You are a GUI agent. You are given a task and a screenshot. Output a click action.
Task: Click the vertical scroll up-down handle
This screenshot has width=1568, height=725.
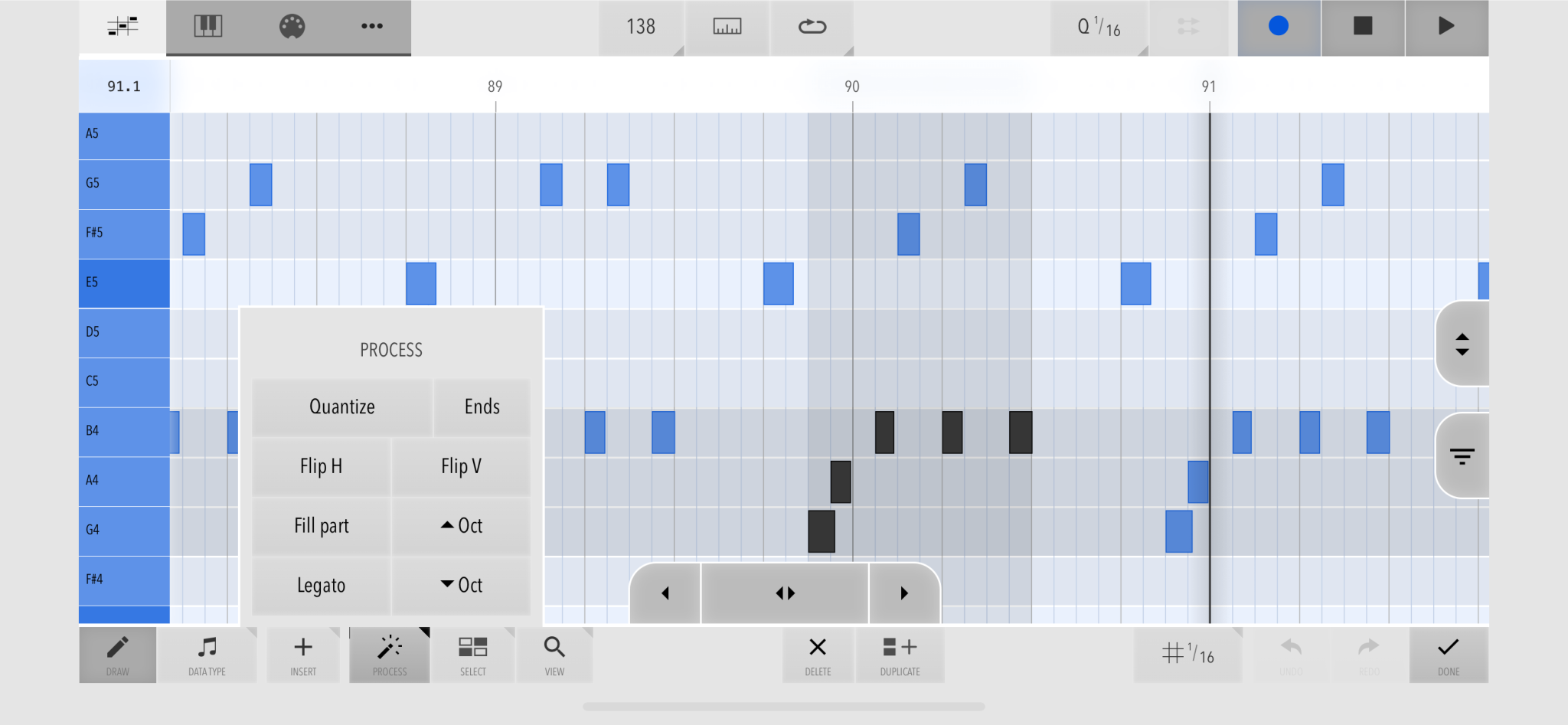point(1462,344)
